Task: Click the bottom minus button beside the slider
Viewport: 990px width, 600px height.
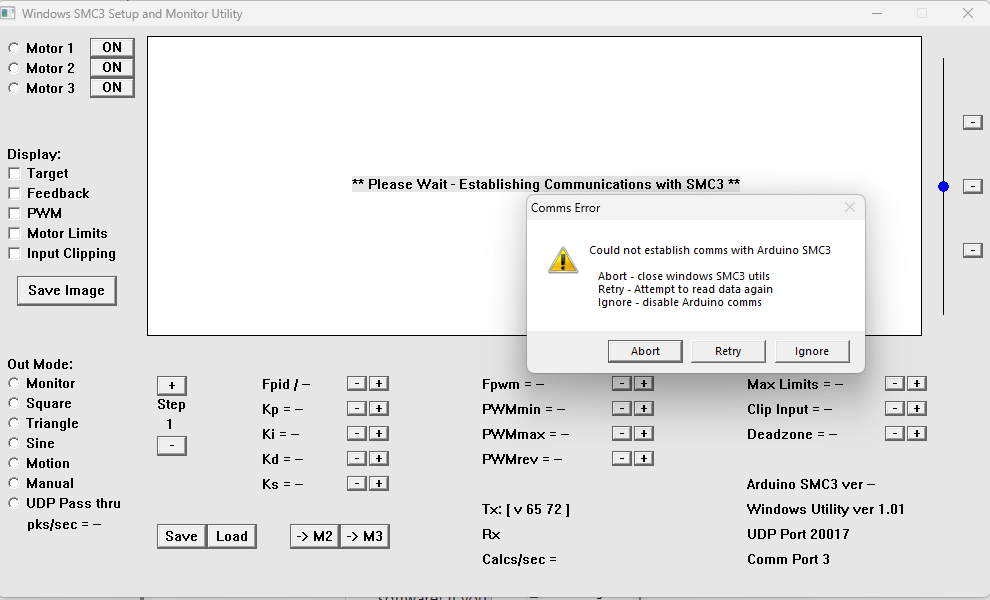Action: (973, 250)
